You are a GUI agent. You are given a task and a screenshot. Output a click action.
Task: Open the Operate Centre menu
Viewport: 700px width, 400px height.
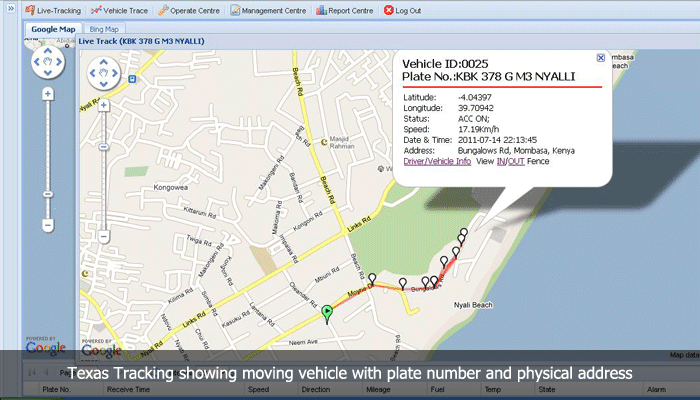pos(189,10)
